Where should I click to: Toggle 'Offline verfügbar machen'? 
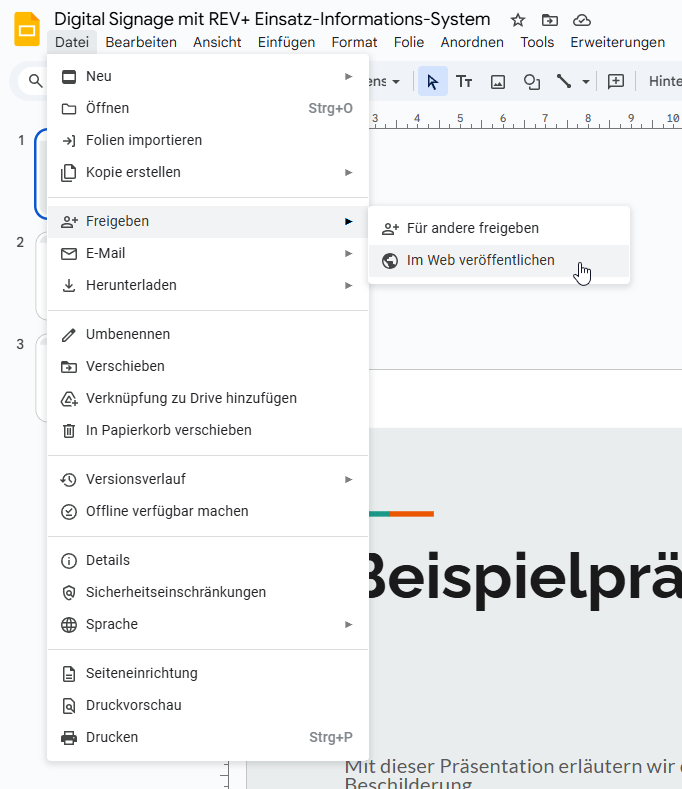point(167,511)
